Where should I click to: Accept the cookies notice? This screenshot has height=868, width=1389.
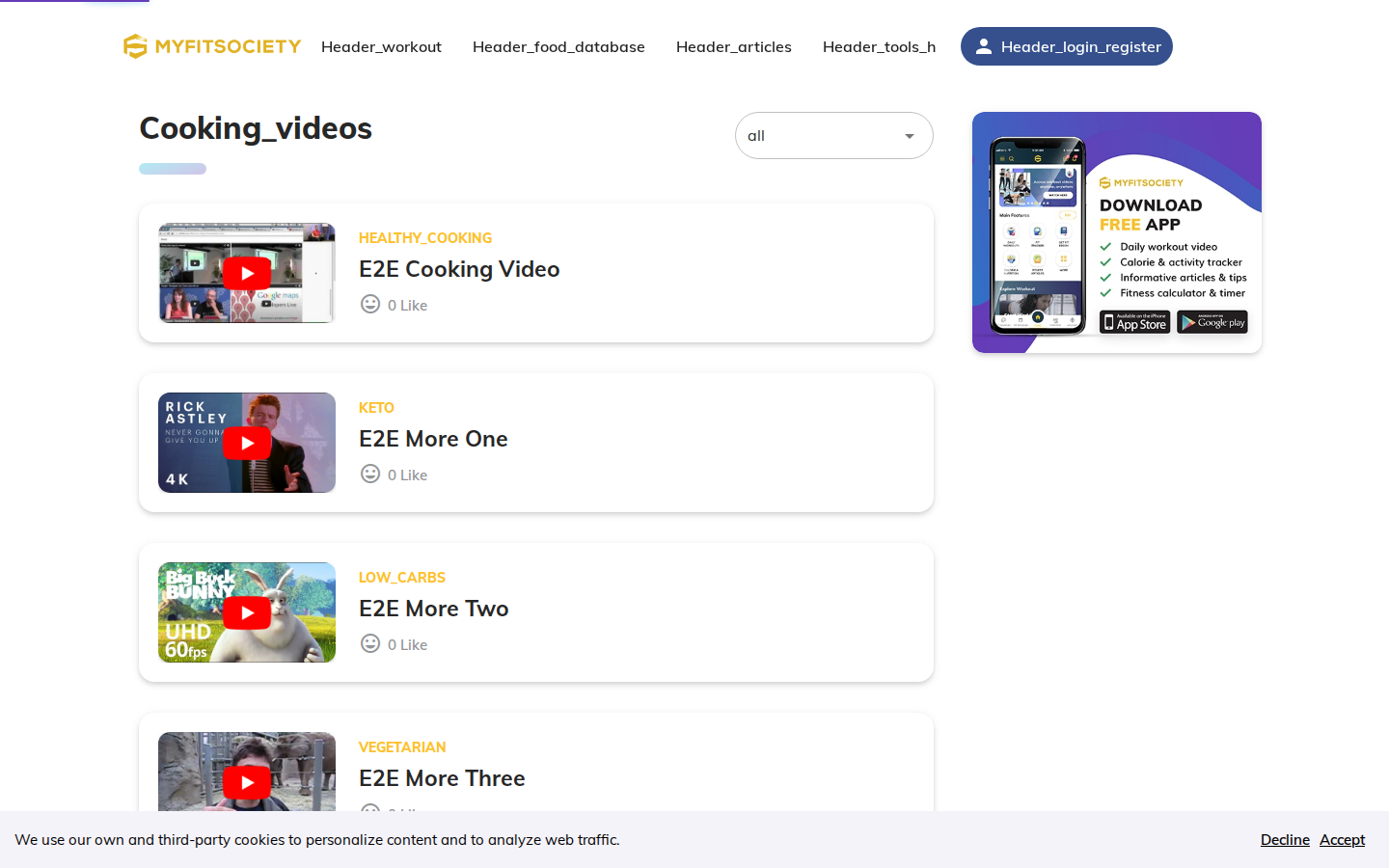[1342, 840]
